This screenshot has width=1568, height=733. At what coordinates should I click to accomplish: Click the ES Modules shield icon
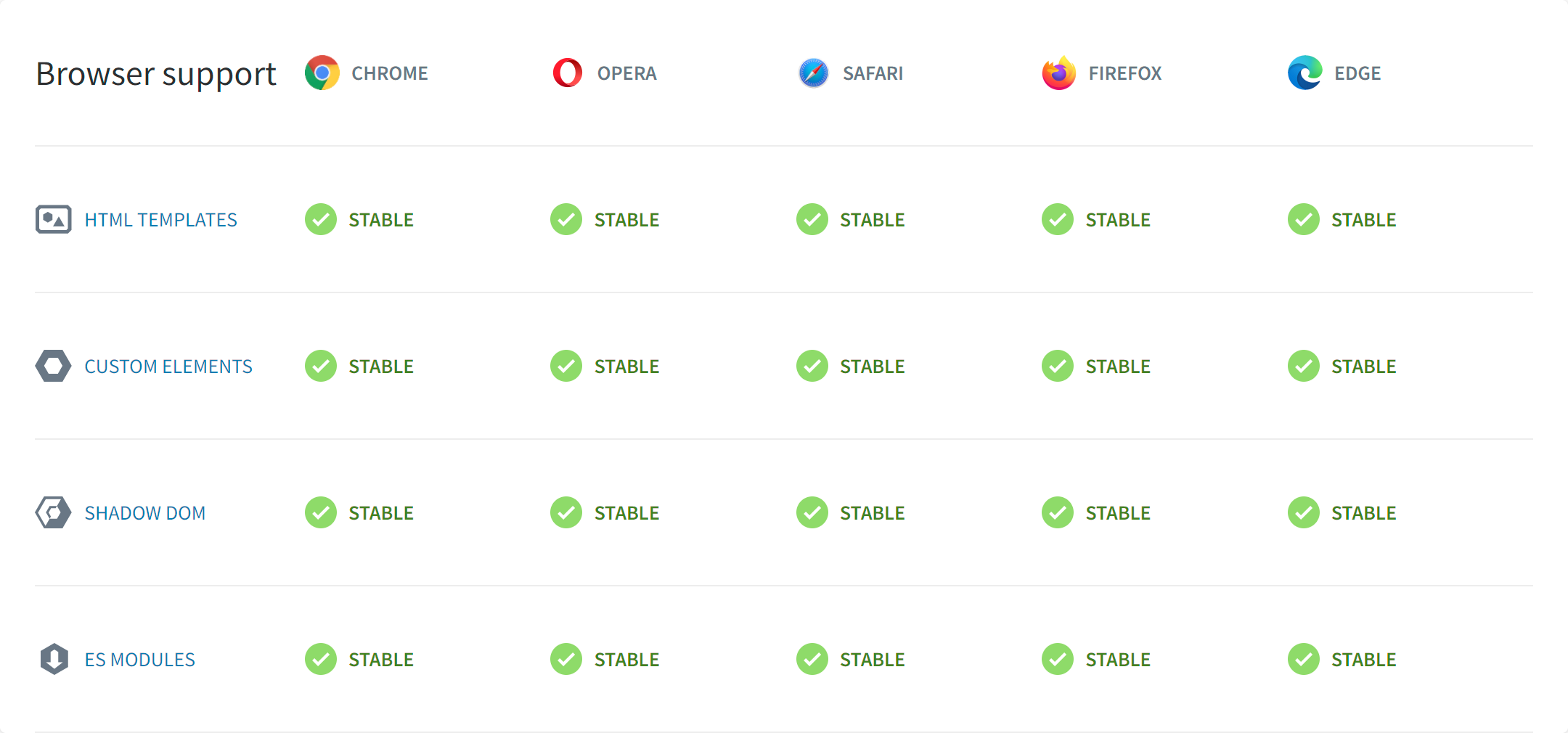(x=54, y=660)
